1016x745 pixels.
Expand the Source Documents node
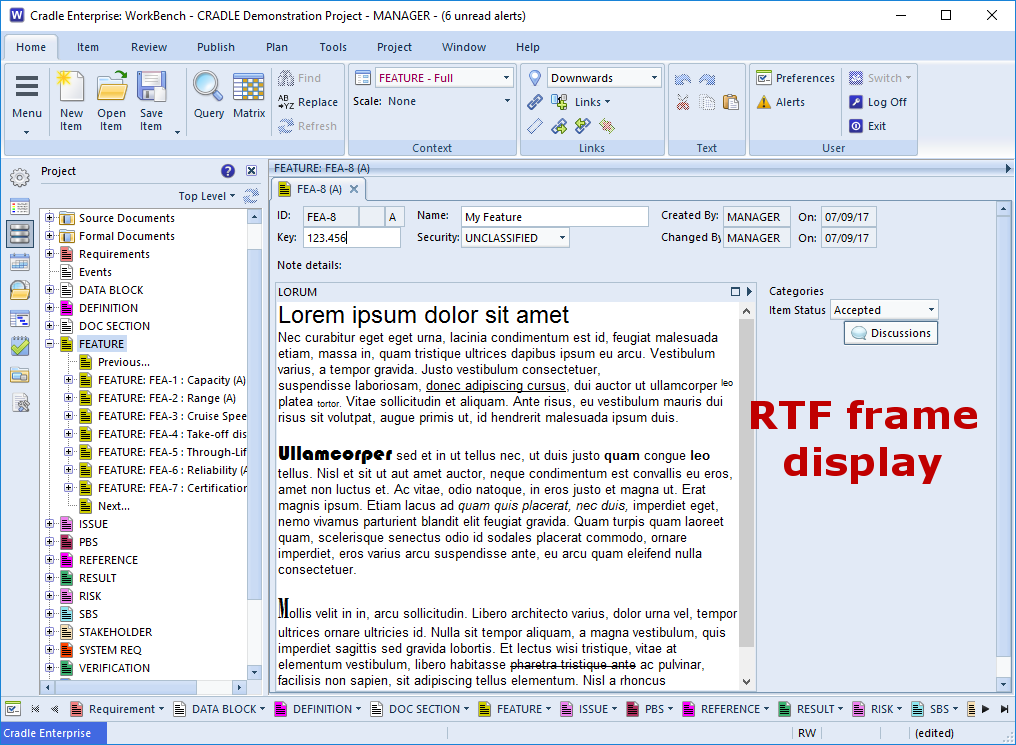(x=49, y=218)
